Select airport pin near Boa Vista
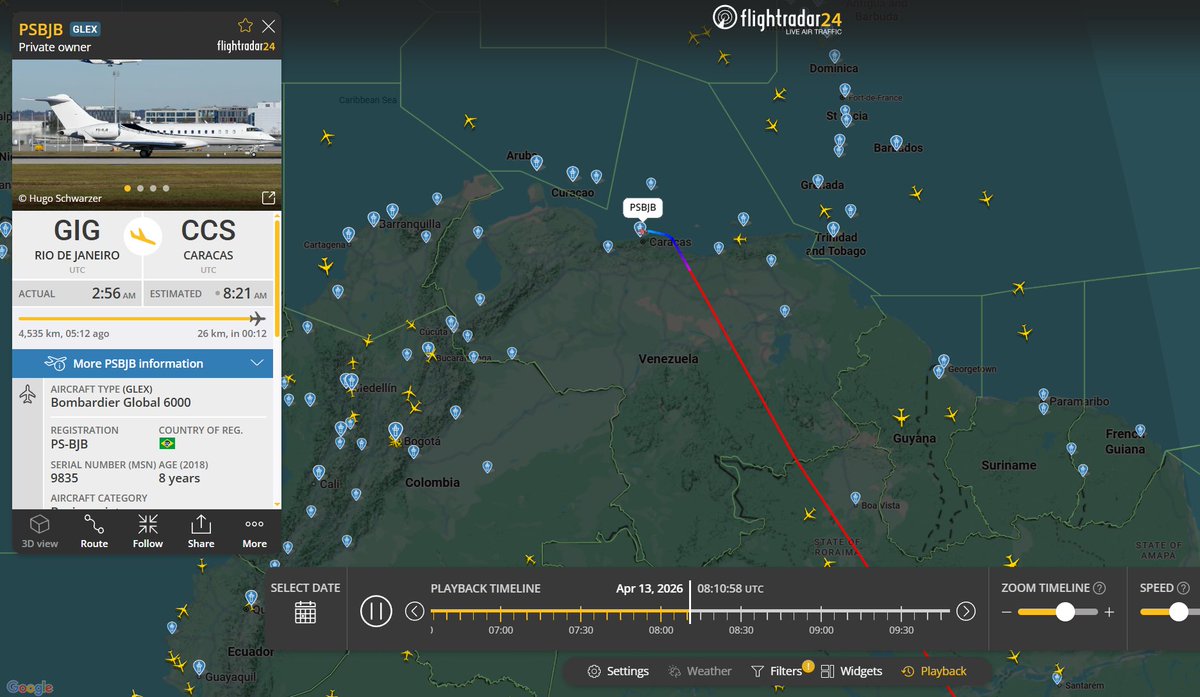 click(x=854, y=498)
